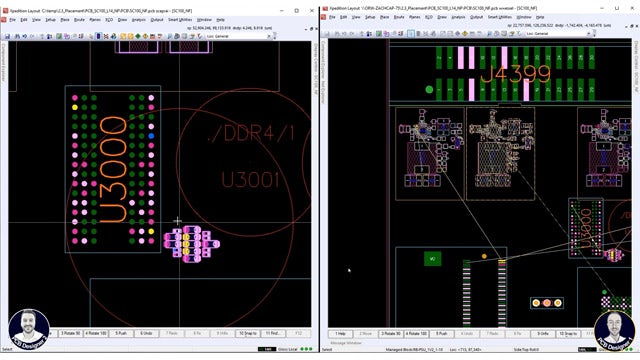
Task: Open the Analysis menu in right window
Action: point(458,17)
